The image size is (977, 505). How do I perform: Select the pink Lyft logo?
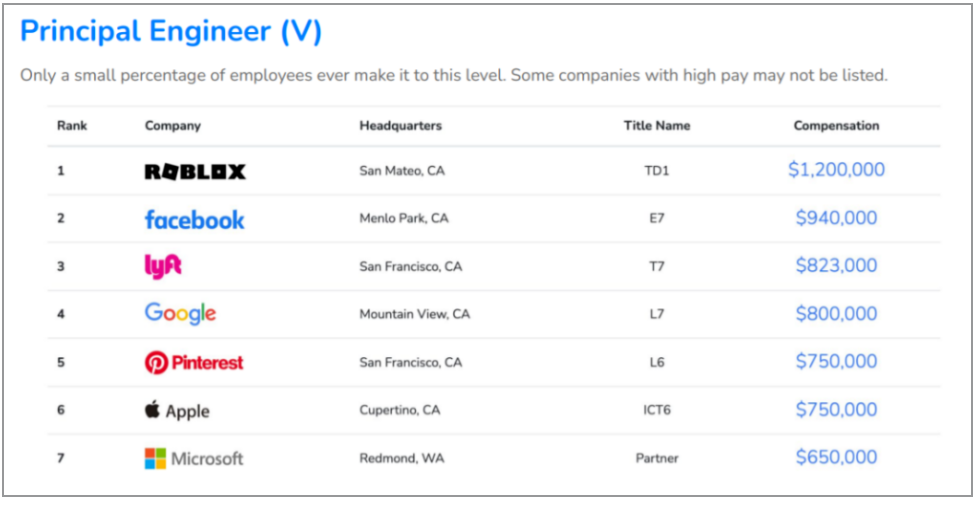pos(163,267)
